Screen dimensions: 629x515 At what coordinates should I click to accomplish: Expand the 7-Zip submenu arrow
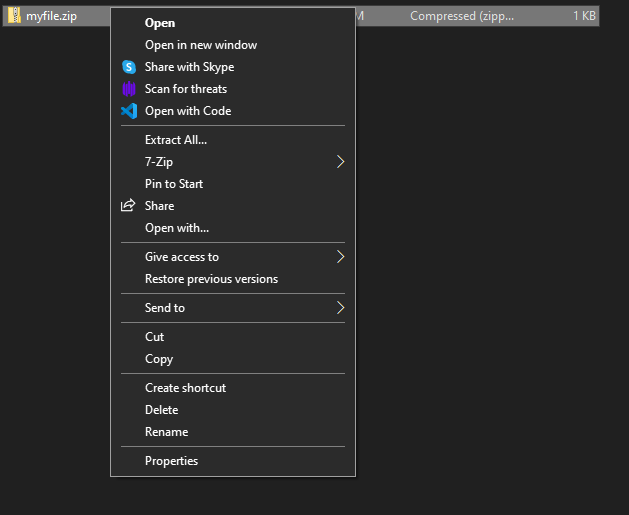(x=340, y=162)
